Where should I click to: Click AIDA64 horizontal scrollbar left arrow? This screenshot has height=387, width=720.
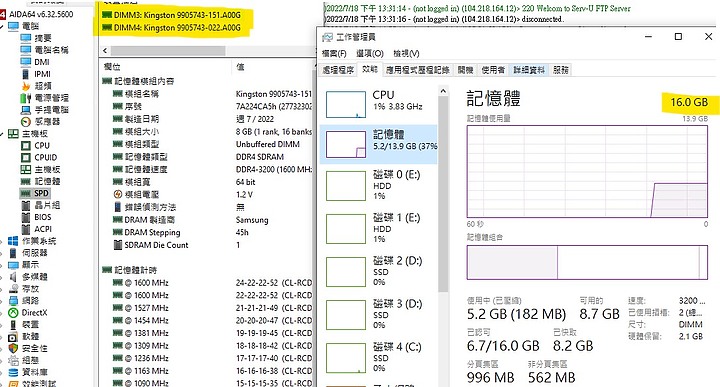click(105, 50)
